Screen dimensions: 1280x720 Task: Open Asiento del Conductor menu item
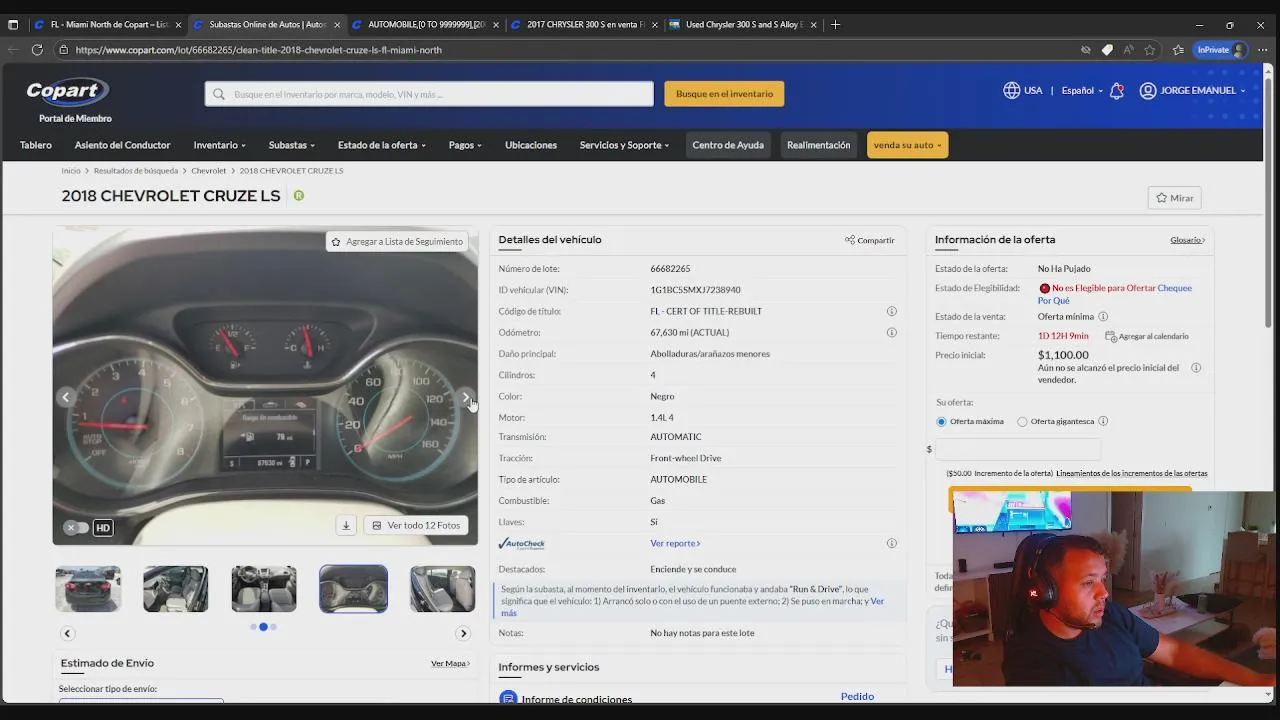[x=122, y=145]
